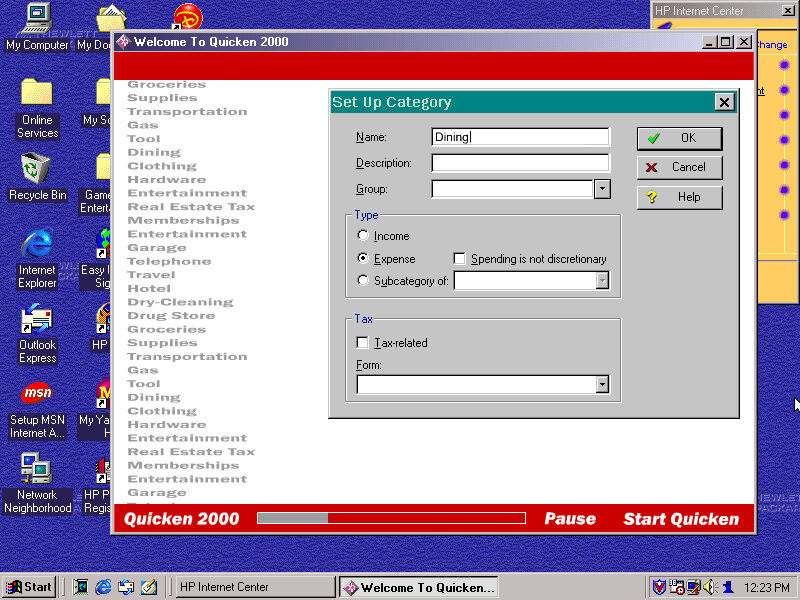Screen dimensions: 800x600
Task: Open the Recycle Bin desktop icon
Action: tap(37, 169)
